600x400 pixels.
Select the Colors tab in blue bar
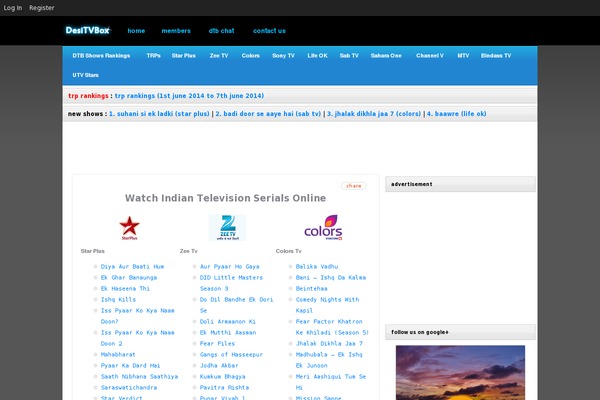(x=251, y=56)
